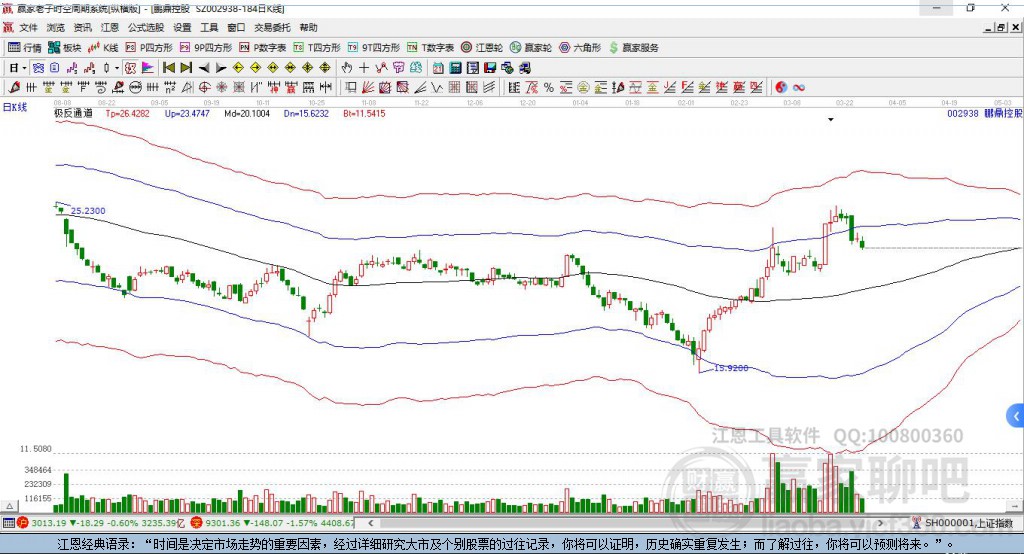The width and height of the screenshot is (1024, 554).
Task: Open the 文件 menu
Action: click(29, 27)
